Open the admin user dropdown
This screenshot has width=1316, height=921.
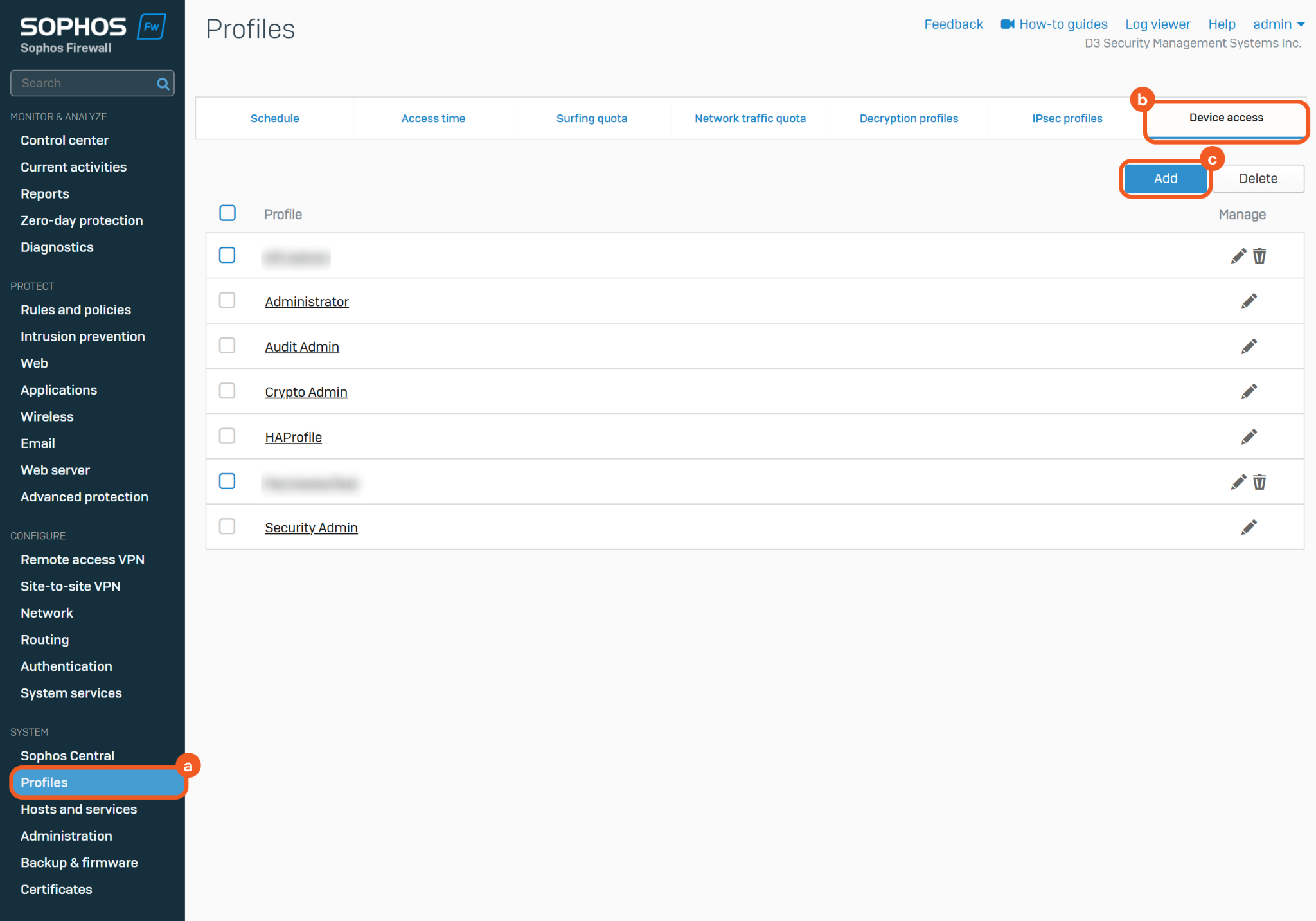[1278, 24]
